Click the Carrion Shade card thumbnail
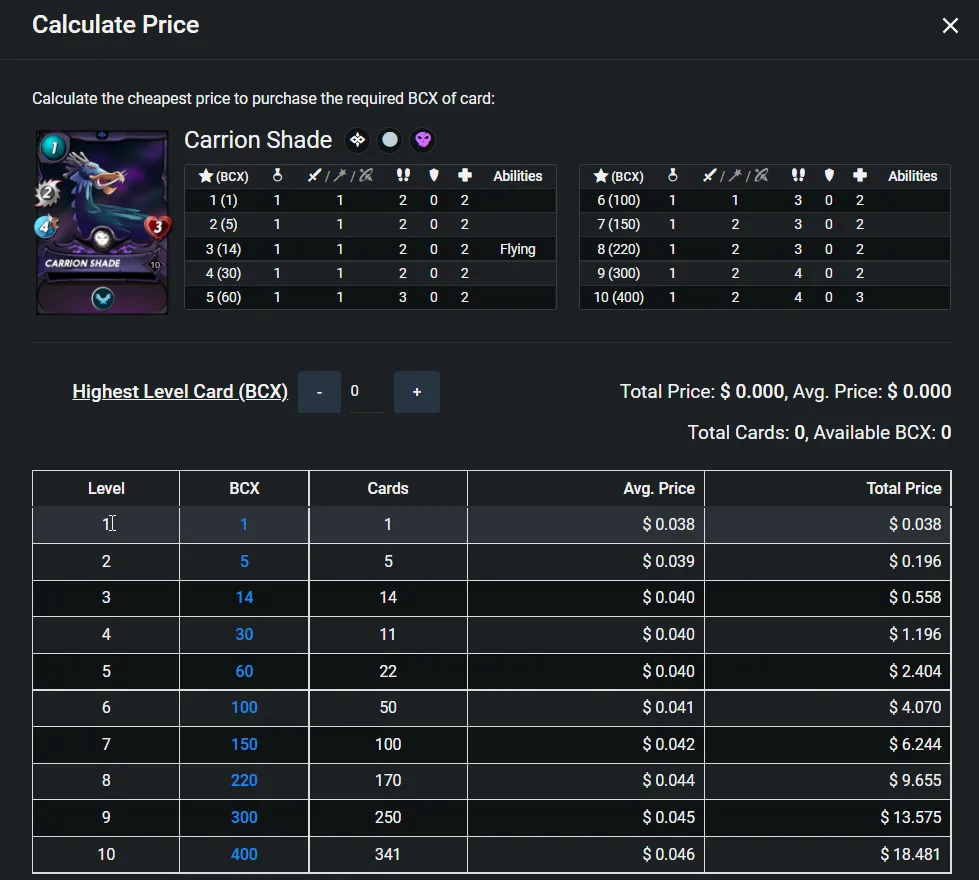The width and height of the screenshot is (979, 880). [x=102, y=222]
